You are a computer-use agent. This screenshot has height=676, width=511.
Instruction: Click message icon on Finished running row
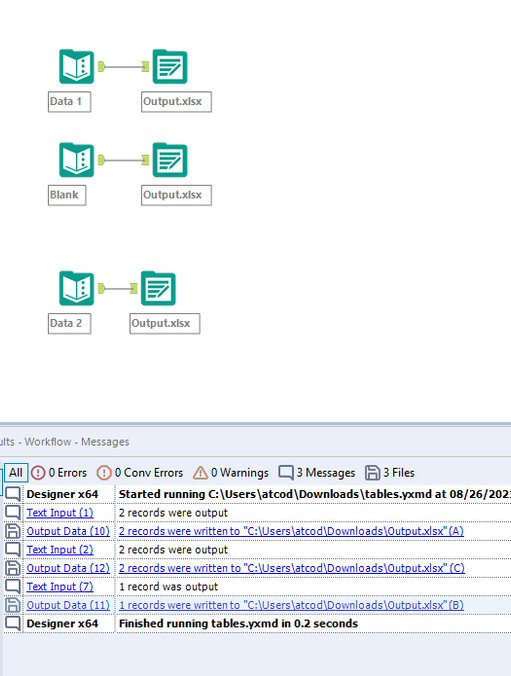(x=13, y=623)
